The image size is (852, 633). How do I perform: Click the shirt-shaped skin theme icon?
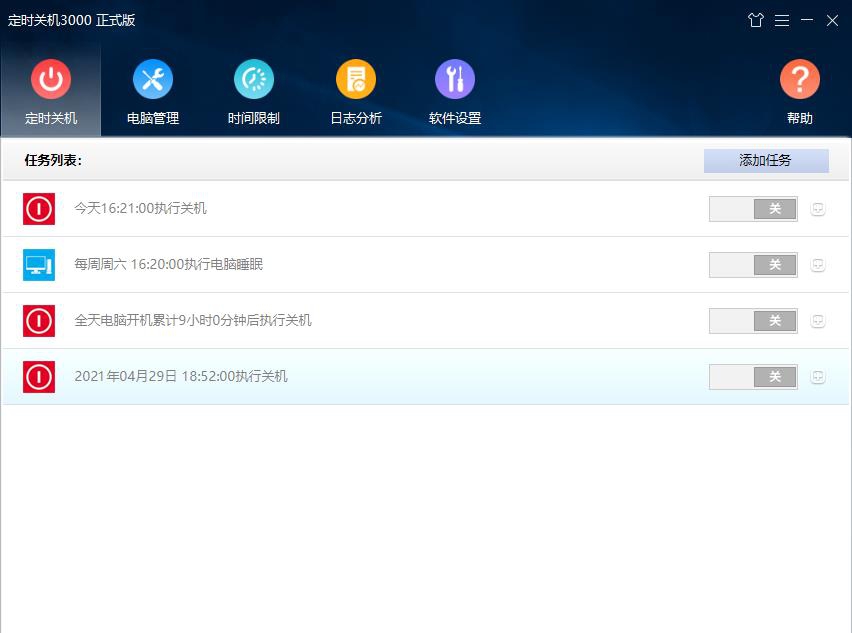[x=756, y=20]
